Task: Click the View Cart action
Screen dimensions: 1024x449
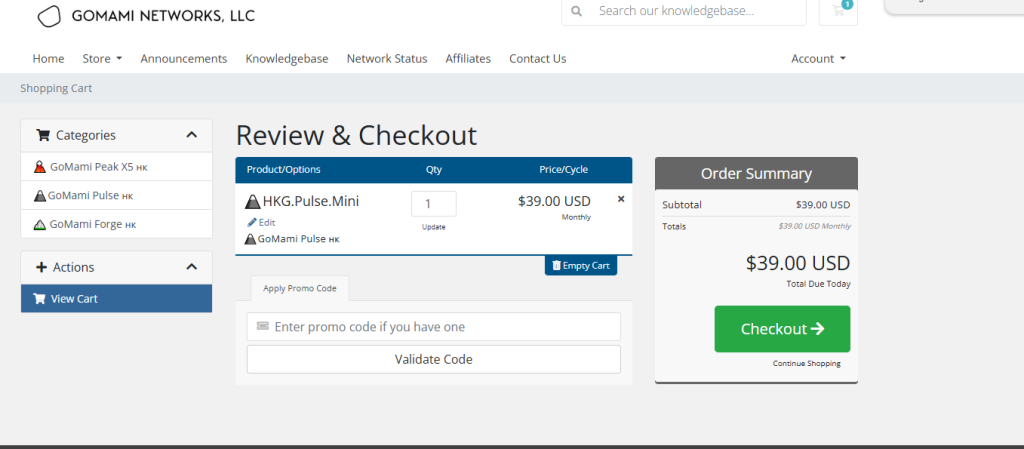Action: [116, 299]
